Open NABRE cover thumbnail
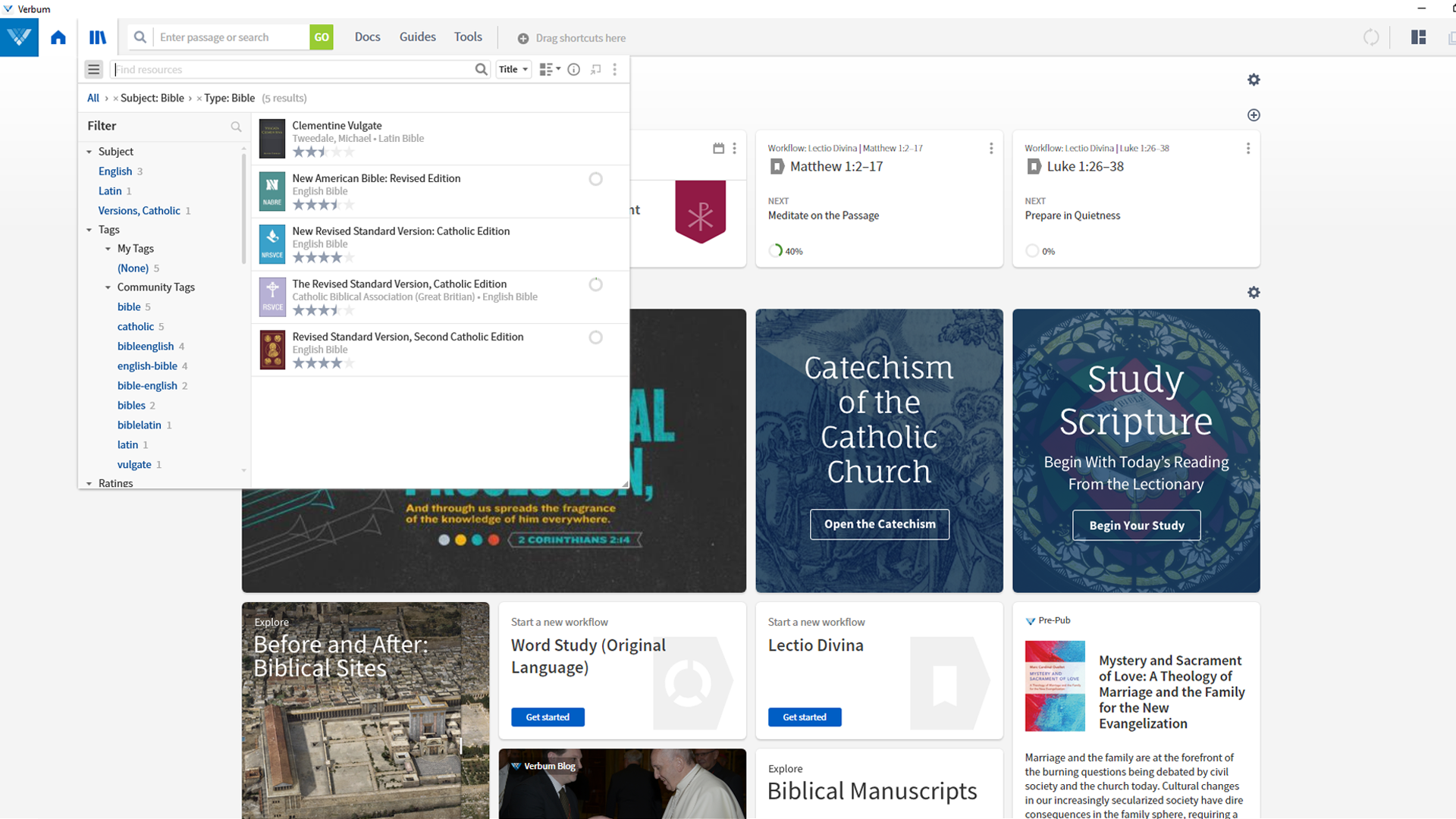This screenshot has height=819, width=1456. click(x=272, y=191)
